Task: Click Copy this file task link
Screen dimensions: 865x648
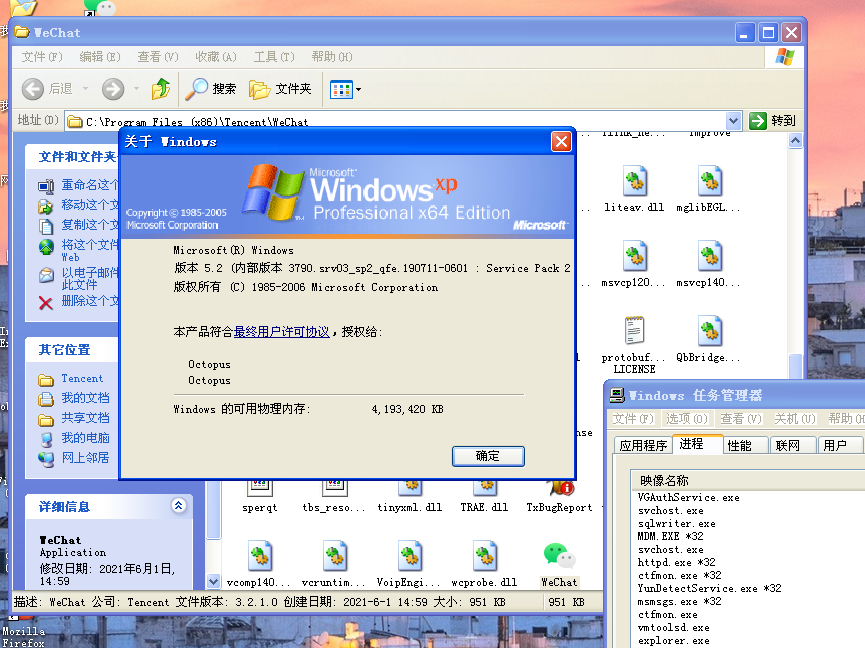Action: 89,225
